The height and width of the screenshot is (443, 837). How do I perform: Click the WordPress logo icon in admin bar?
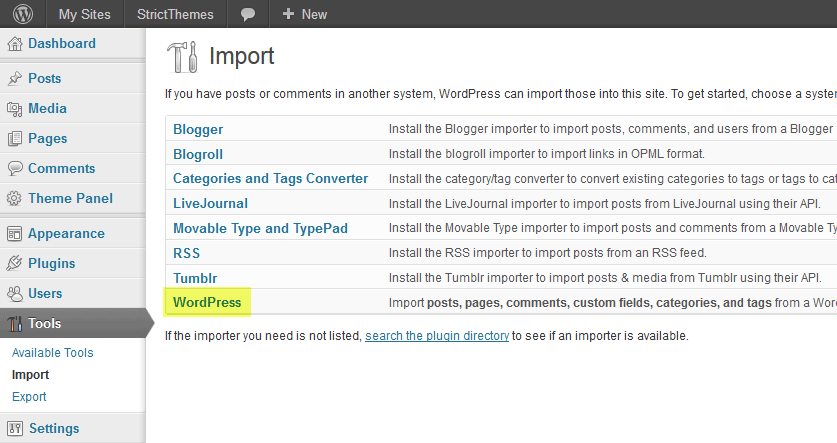coord(22,14)
